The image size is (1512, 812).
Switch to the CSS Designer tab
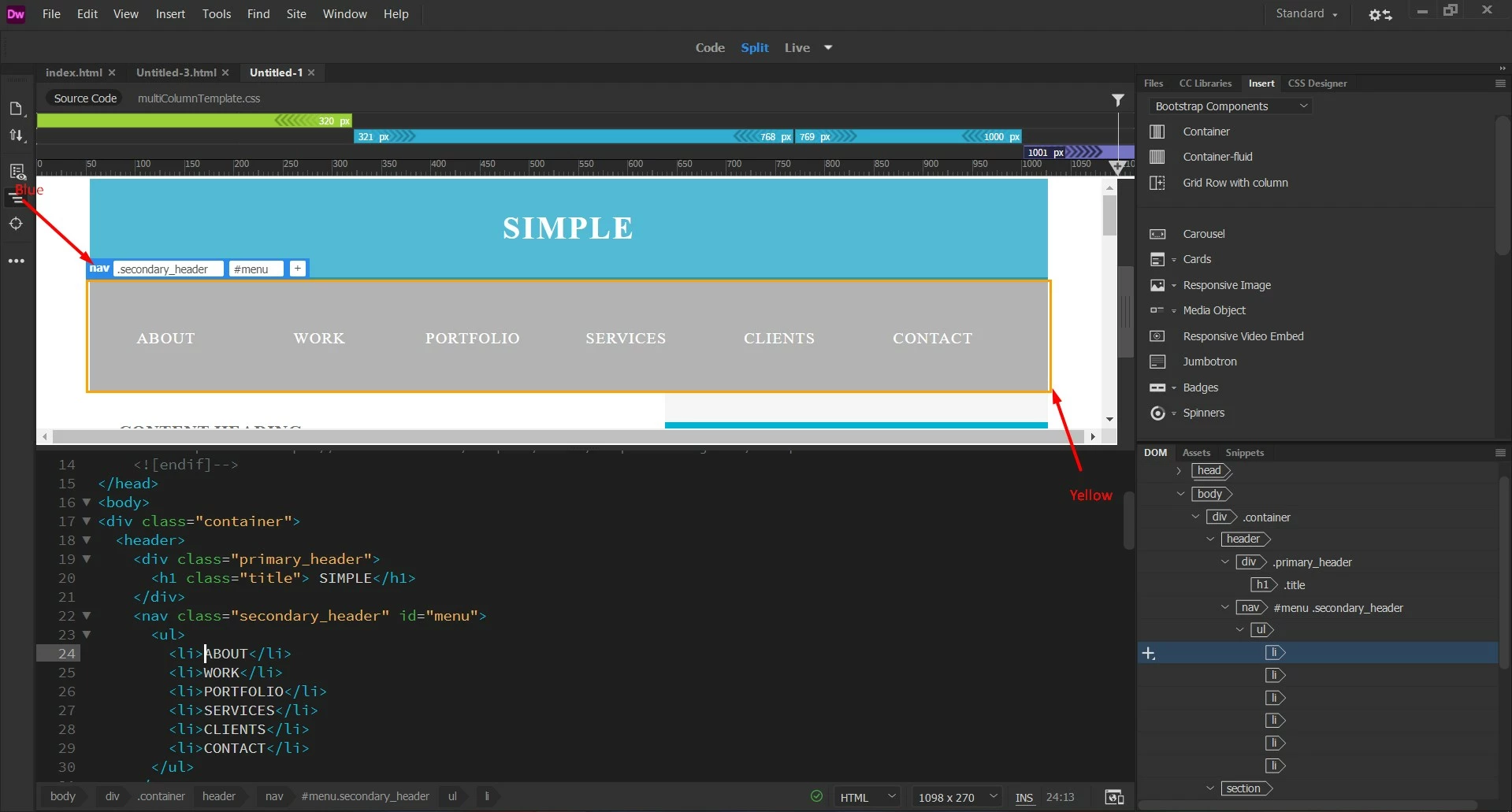click(x=1317, y=83)
